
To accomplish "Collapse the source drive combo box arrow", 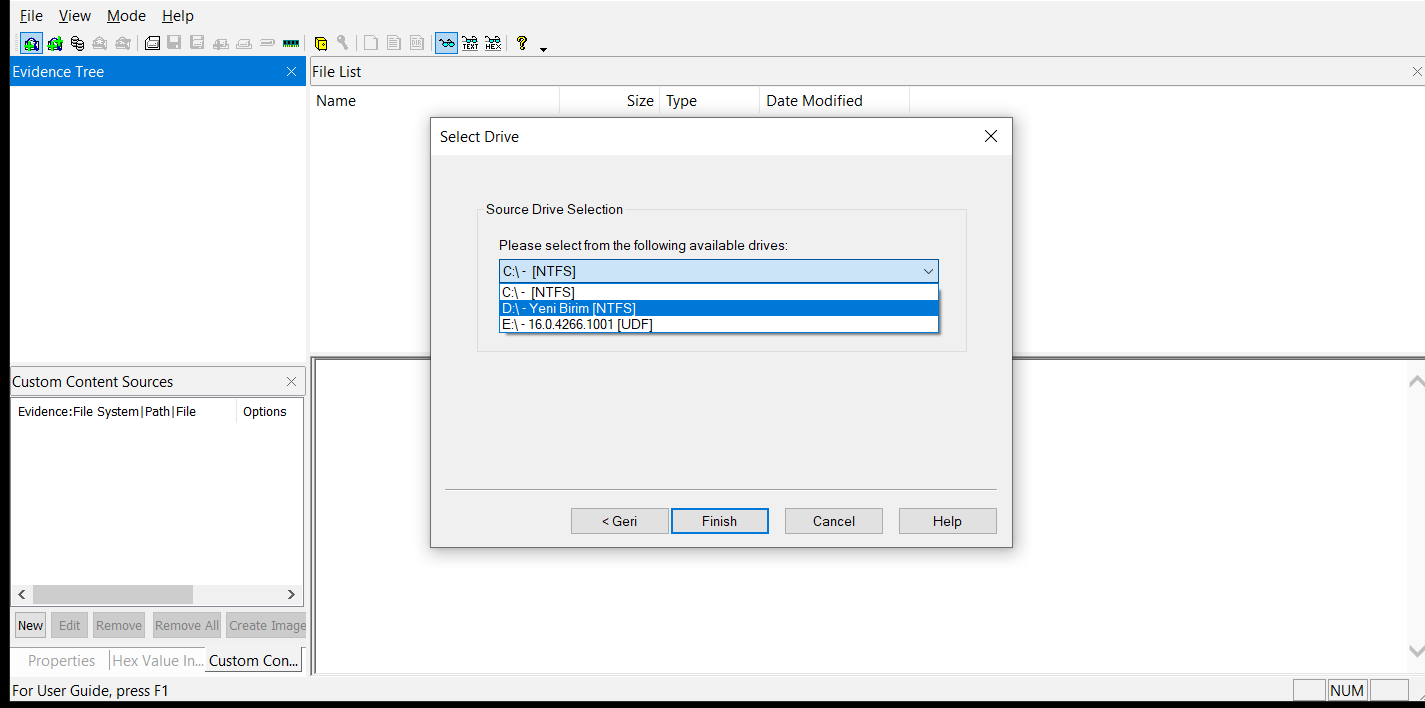I will [x=928, y=271].
